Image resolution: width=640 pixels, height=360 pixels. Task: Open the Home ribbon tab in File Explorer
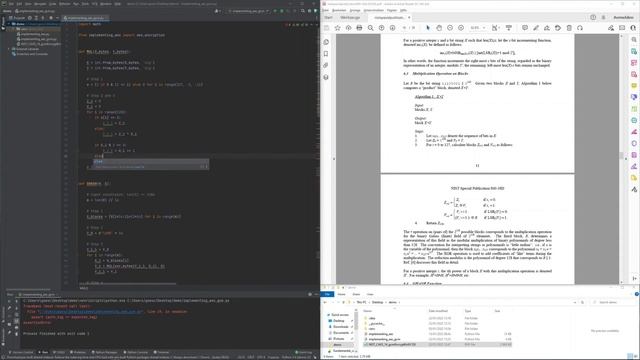(x=342, y=294)
